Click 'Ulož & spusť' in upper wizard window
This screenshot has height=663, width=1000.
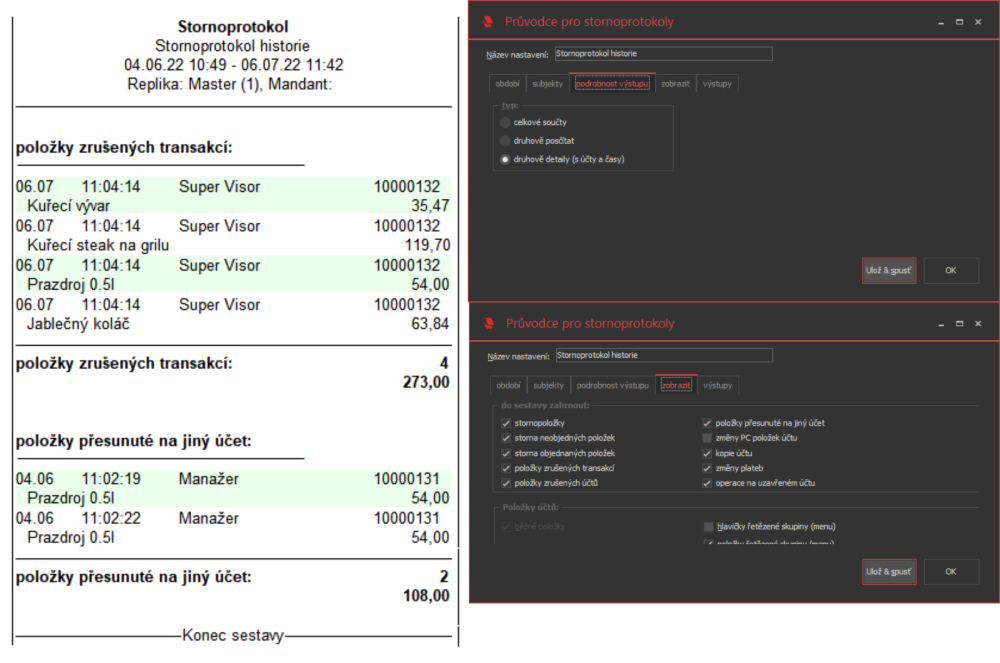click(x=889, y=270)
